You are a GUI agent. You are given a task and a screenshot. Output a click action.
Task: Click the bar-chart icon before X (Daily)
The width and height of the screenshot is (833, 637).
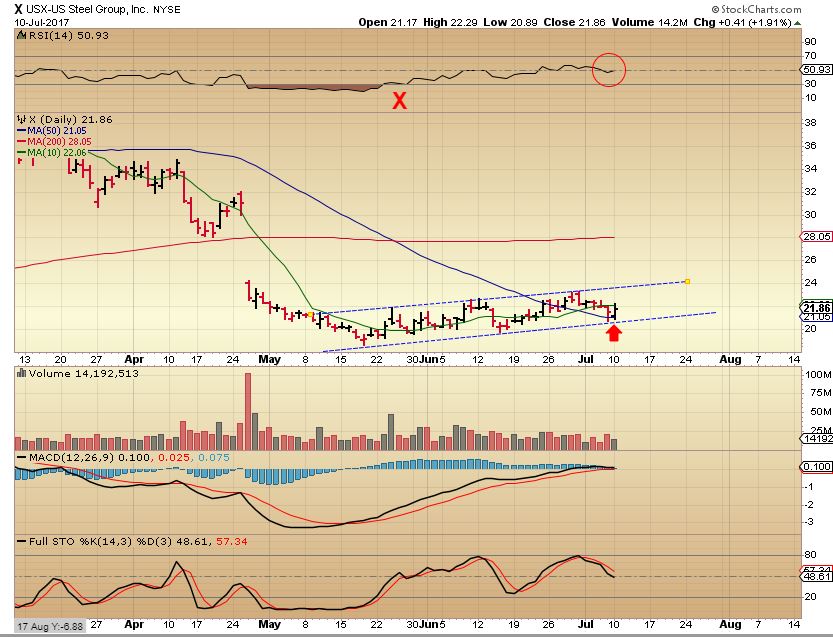(x=21, y=120)
